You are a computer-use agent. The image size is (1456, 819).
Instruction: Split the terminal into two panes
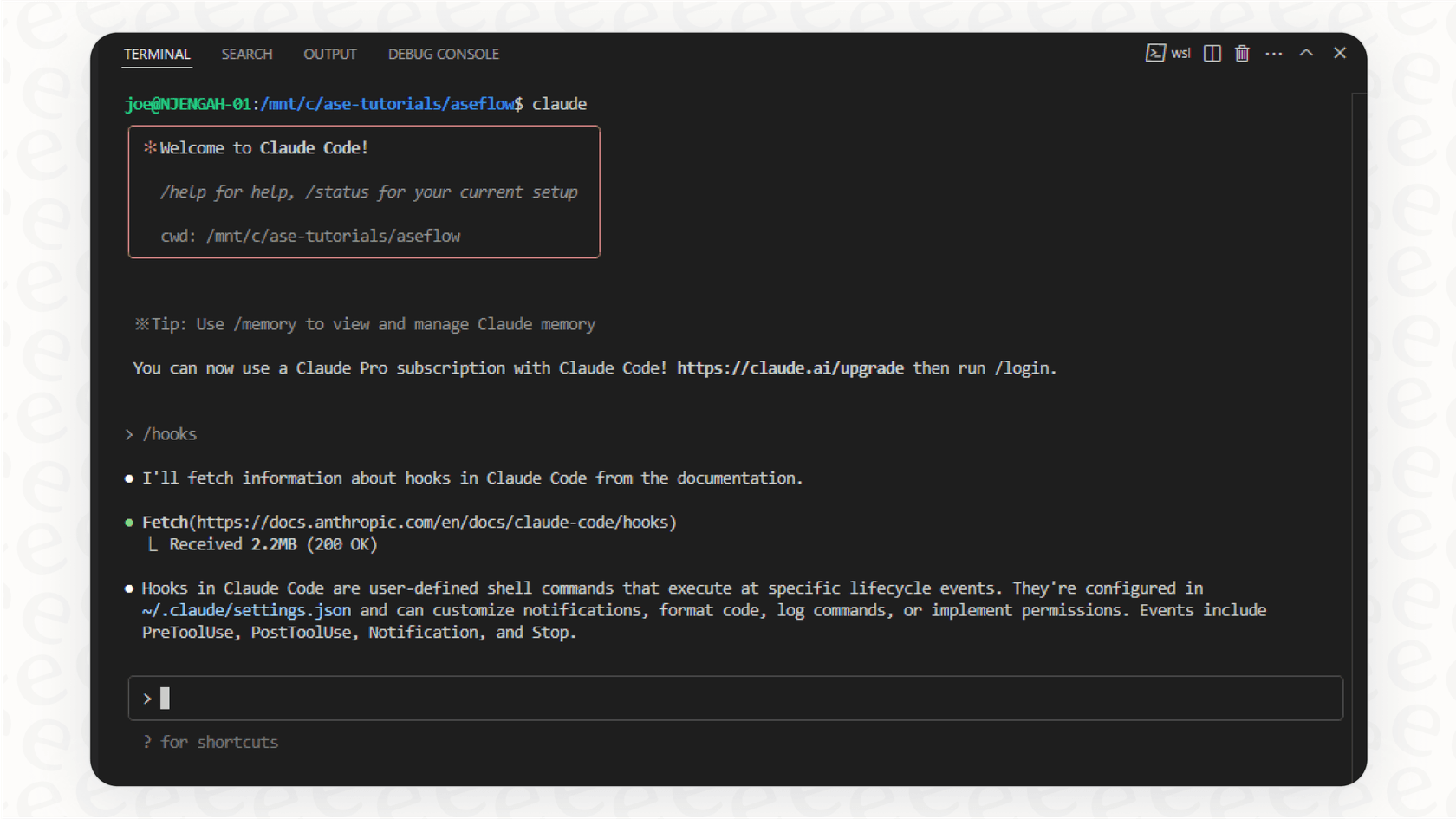pos(1212,53)
